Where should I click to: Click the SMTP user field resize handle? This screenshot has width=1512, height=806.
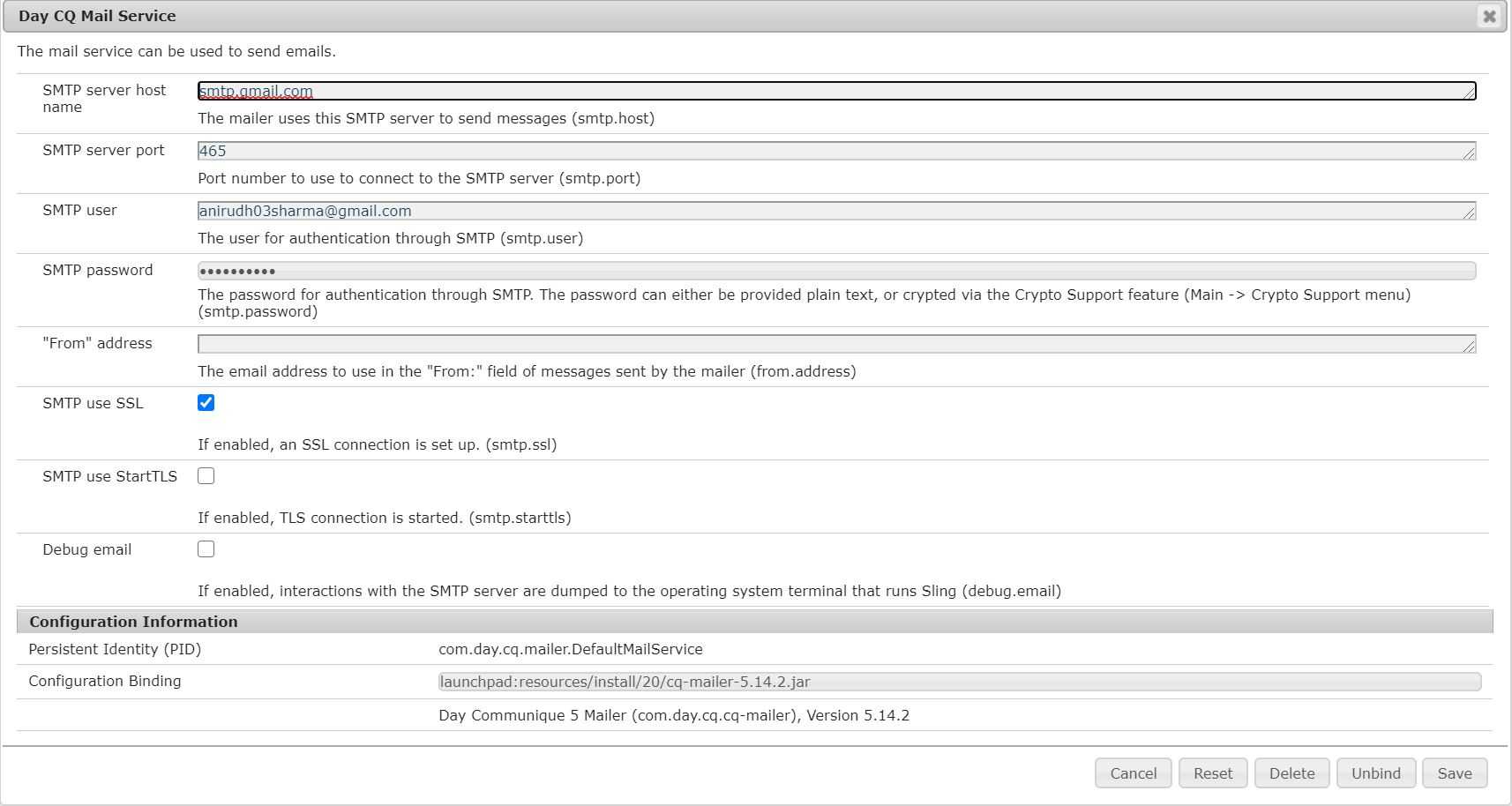point(1470,213)
